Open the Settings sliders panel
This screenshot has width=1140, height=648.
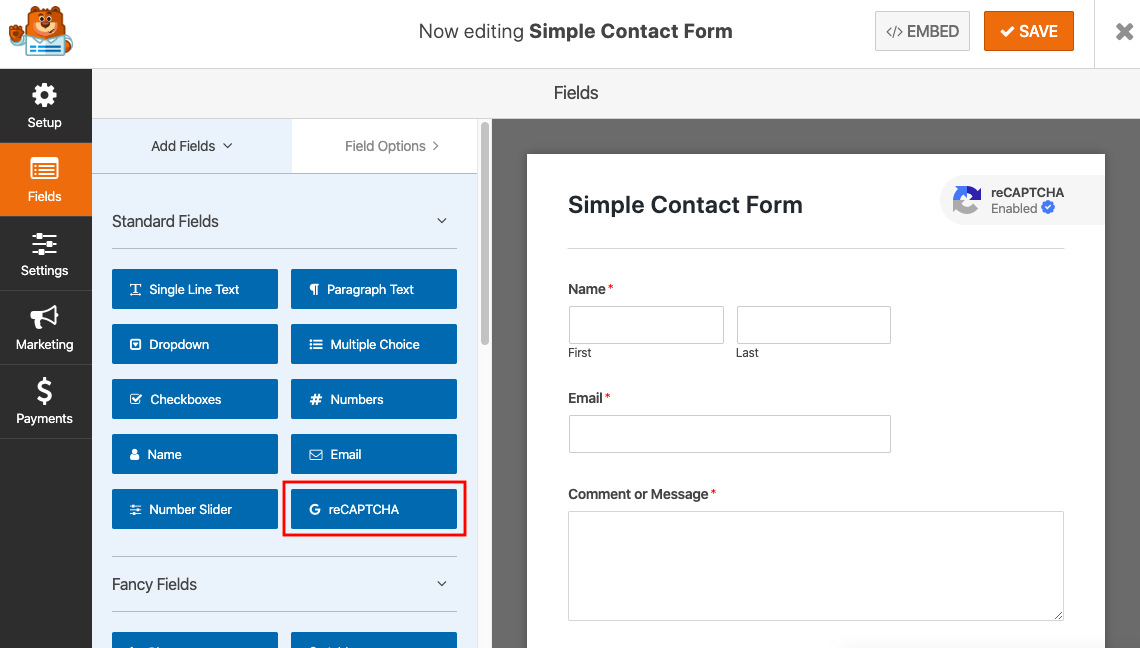pos(45,254)
